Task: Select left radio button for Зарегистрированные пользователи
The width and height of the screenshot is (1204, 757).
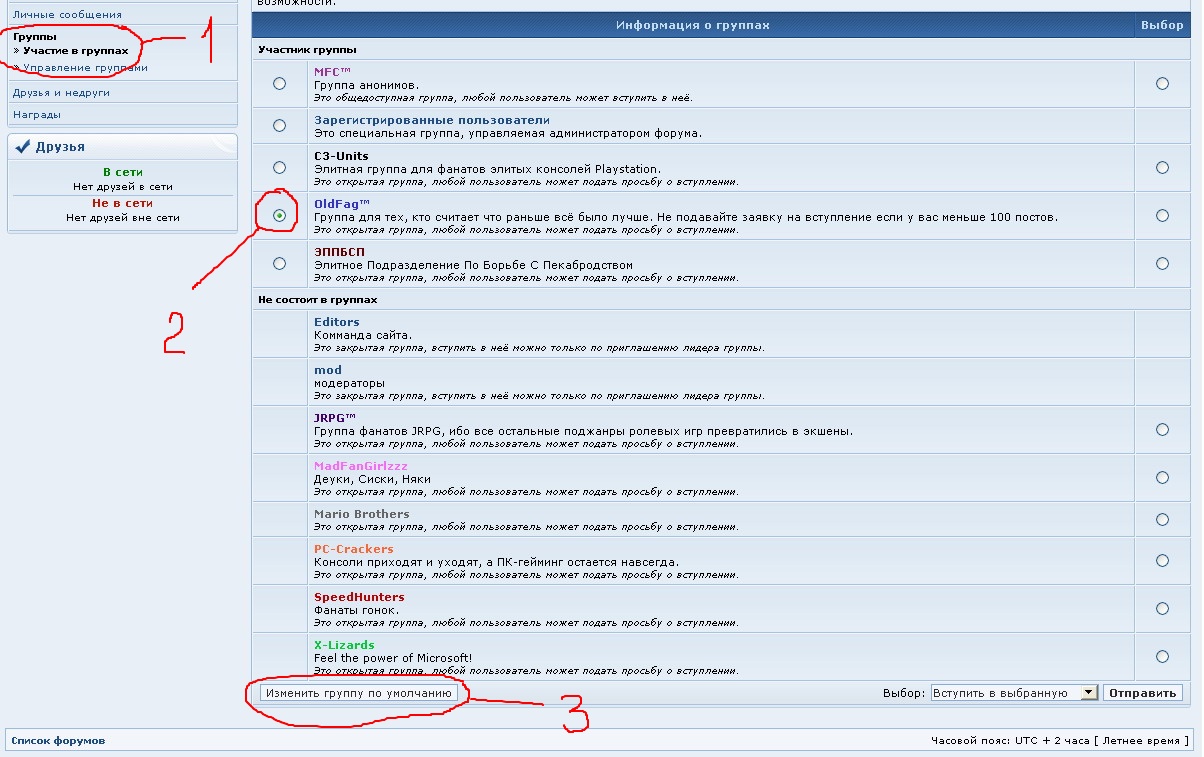Action: click(x=279, y=126)
